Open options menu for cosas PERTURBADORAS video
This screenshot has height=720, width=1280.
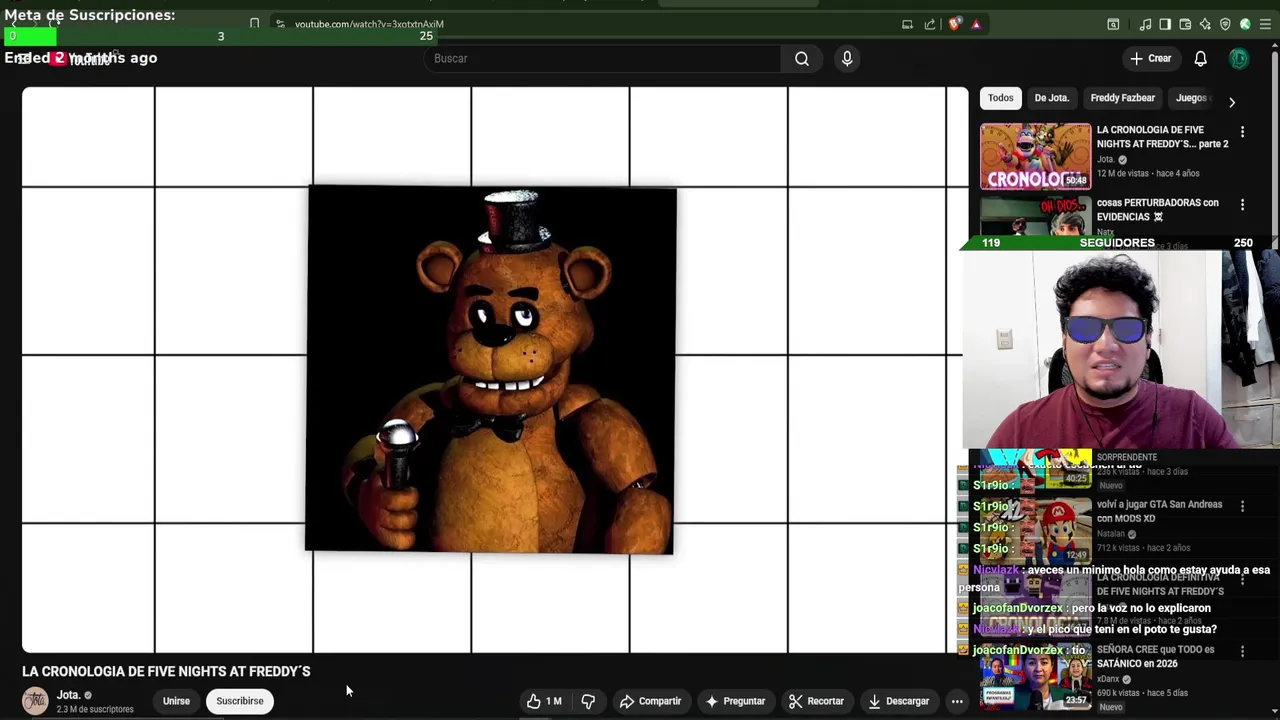1242,205
